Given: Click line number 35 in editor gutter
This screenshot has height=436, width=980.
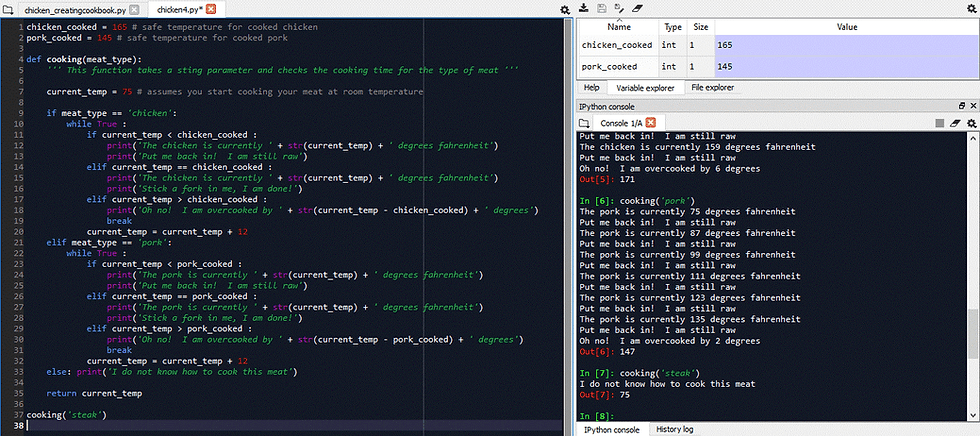Looking at the screenshot, I should [19, 394].
